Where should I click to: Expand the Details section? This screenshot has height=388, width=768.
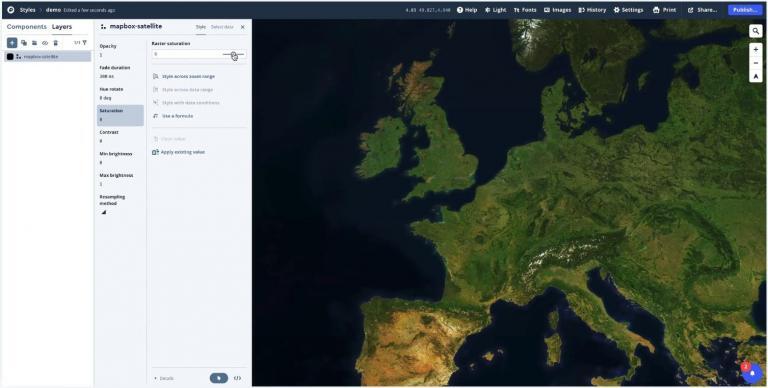[164, 378]
